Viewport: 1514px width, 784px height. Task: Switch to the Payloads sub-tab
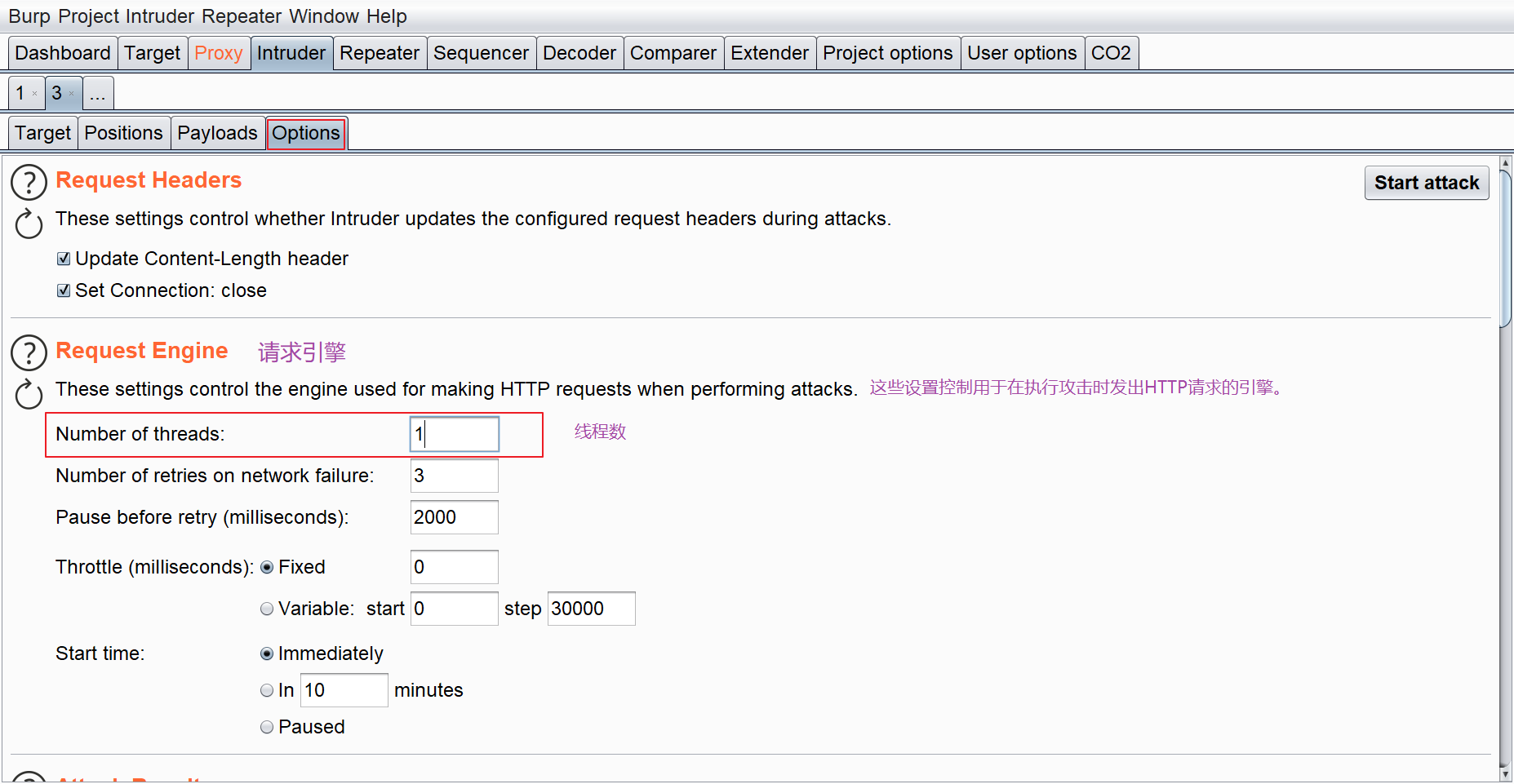point(217,134)
